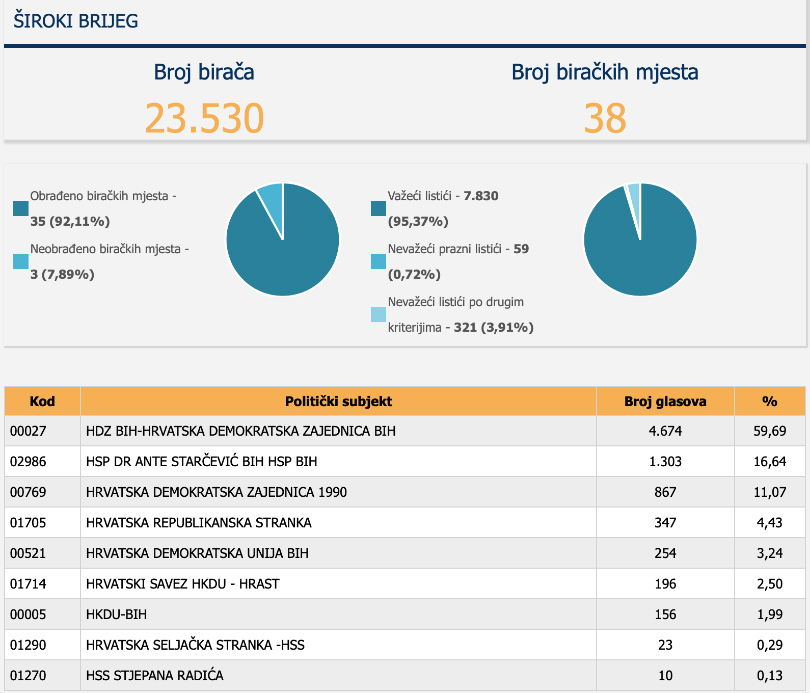The height and width of the screenshot is (693, 810).
Task: Click vote count 196
Action: point(665,584)
